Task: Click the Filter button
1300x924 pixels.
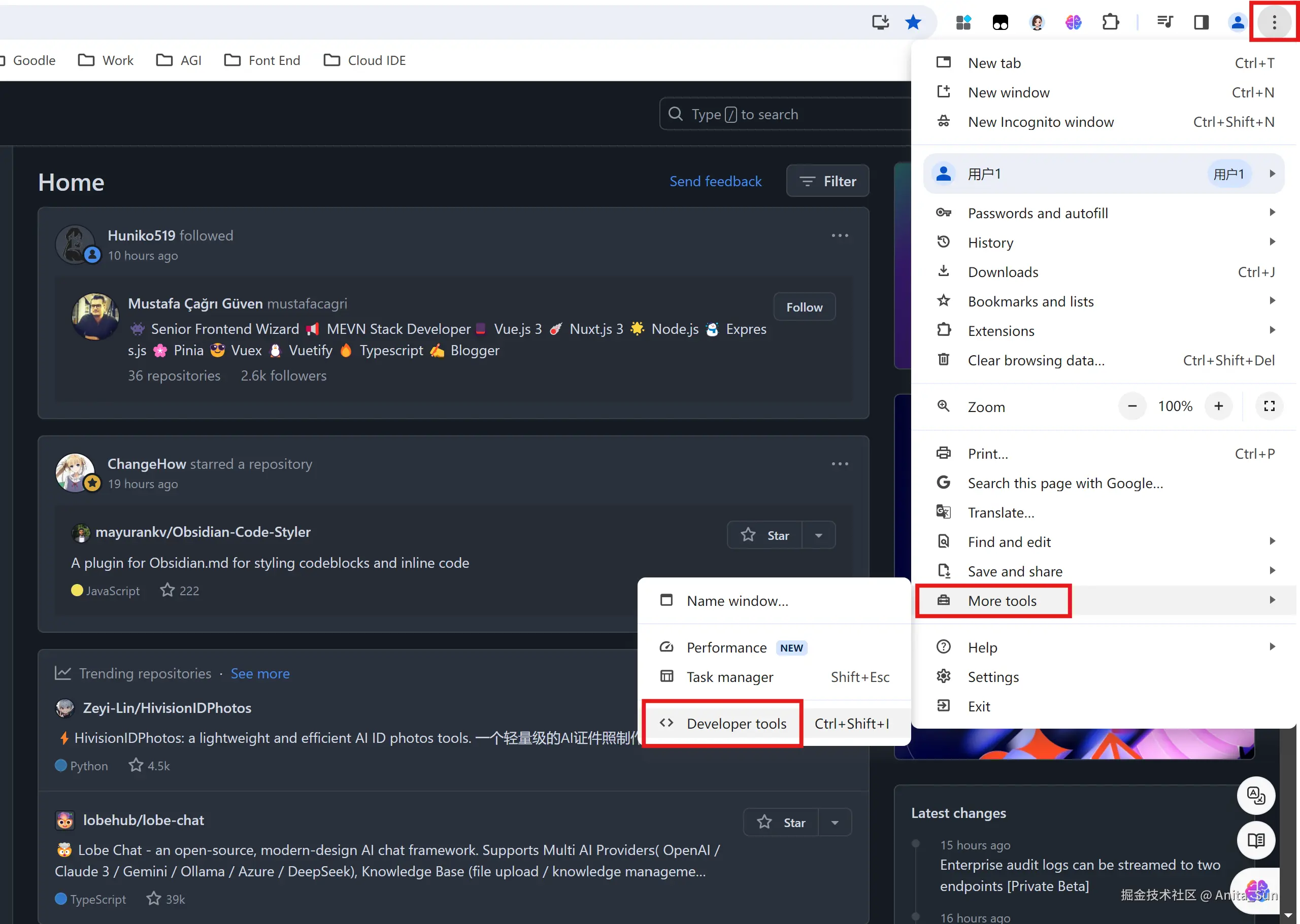Action: click(827, 182)
